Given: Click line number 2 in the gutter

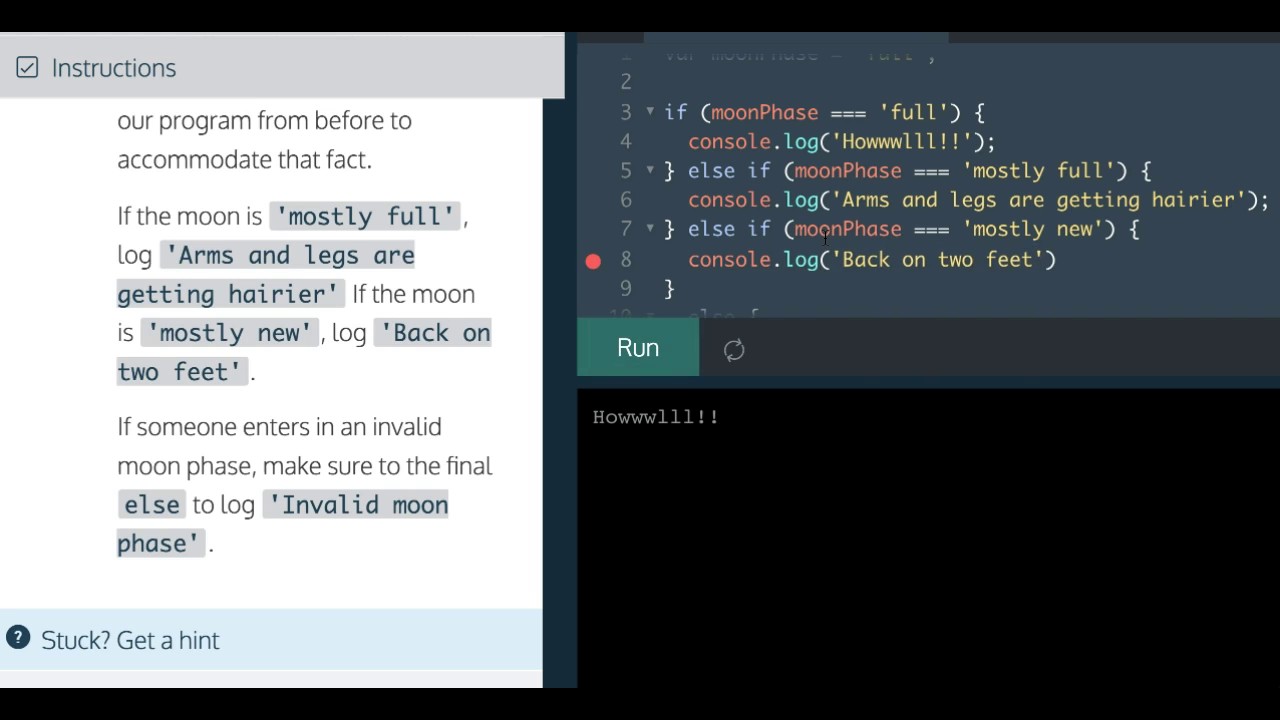Looking at the screenshot, I should tap(626, 82).
